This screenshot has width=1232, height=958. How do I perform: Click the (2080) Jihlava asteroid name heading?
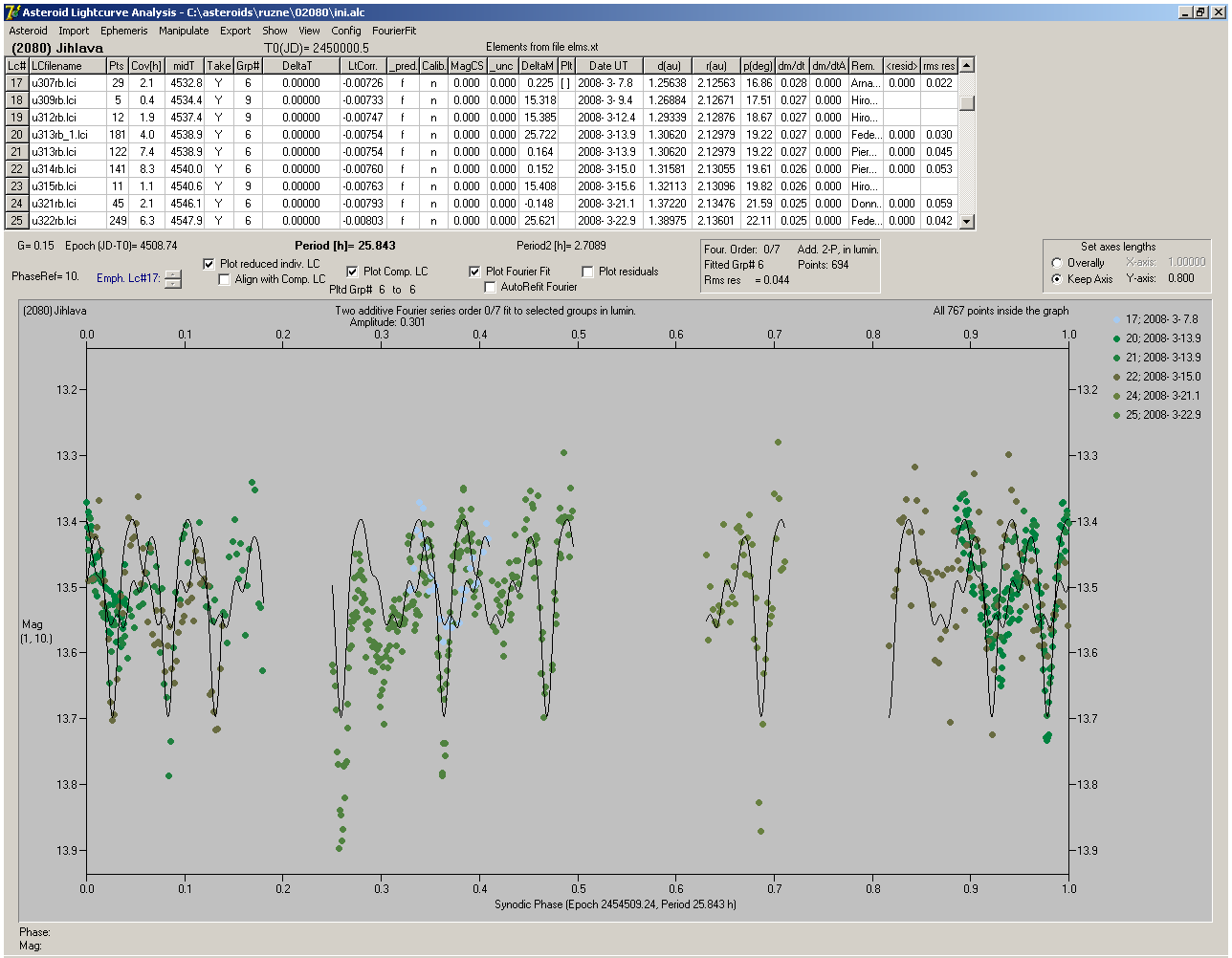click(57, 48)
